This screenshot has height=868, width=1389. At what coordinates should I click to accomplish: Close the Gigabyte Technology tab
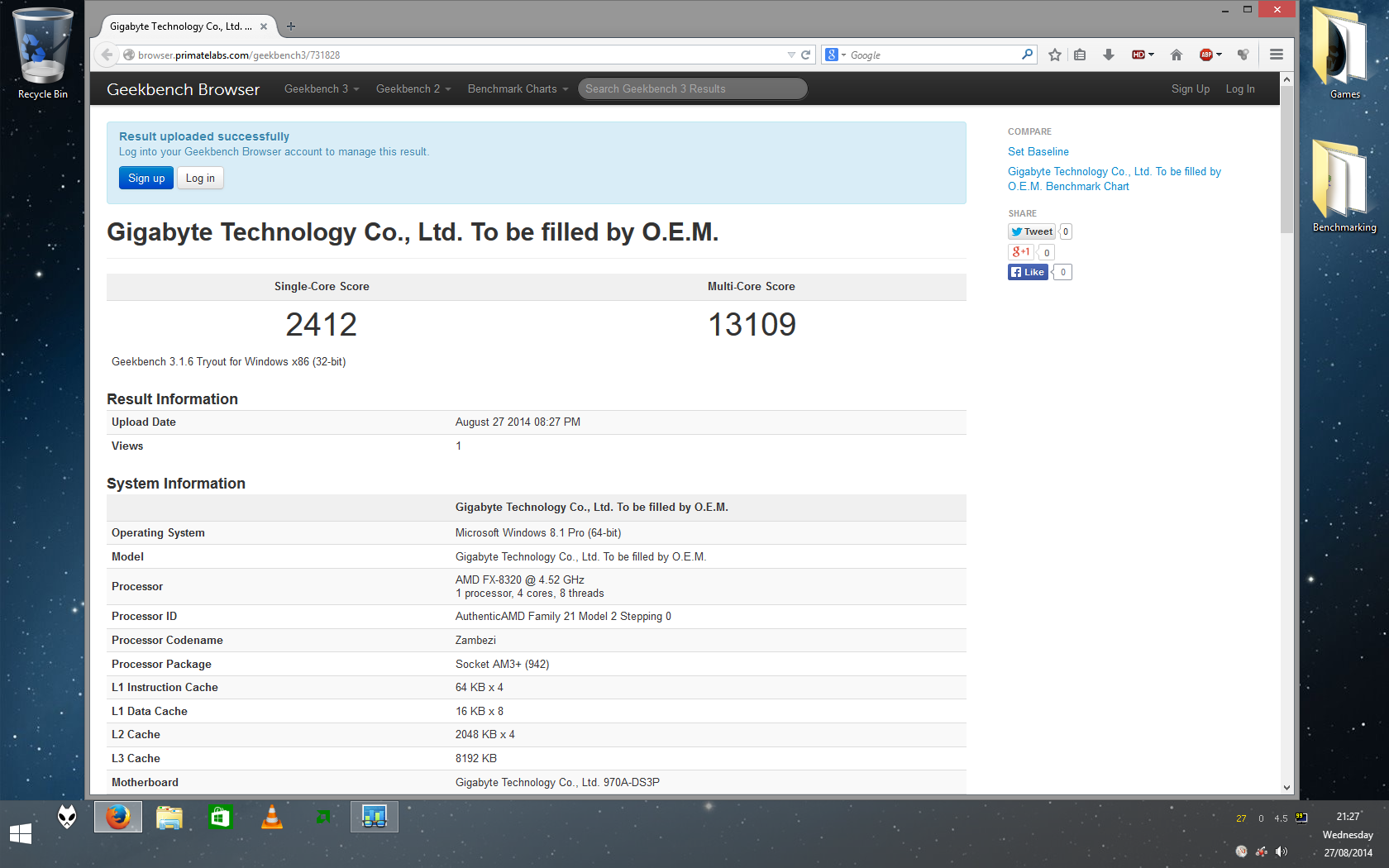(x=264, y=26)
